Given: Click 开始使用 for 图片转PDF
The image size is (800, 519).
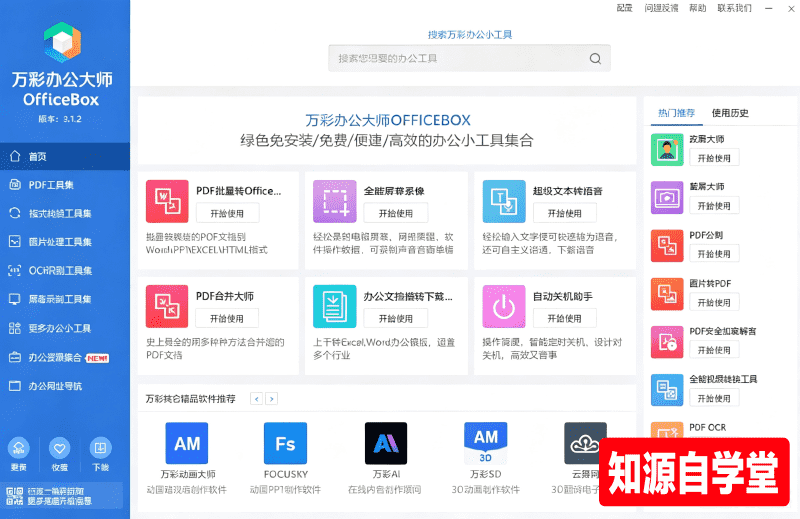Looking at the screenshot, I should 714,303.
